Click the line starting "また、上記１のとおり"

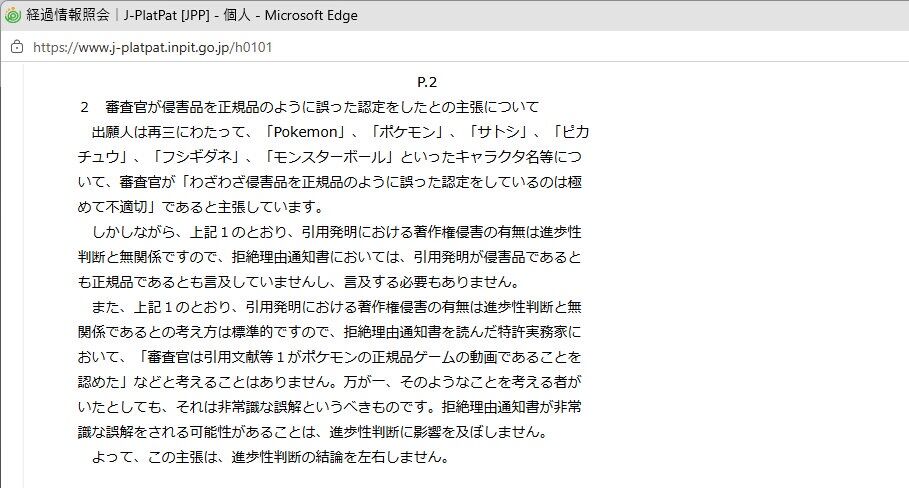[x=336, y=307]
